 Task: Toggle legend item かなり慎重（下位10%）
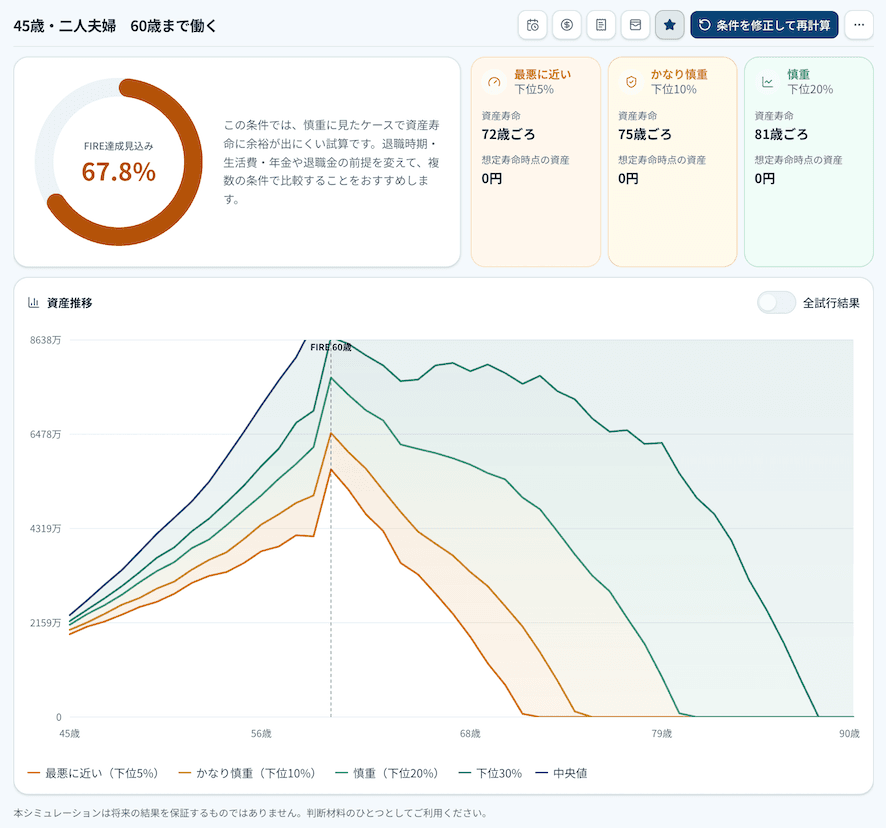[x=247, y=773]
